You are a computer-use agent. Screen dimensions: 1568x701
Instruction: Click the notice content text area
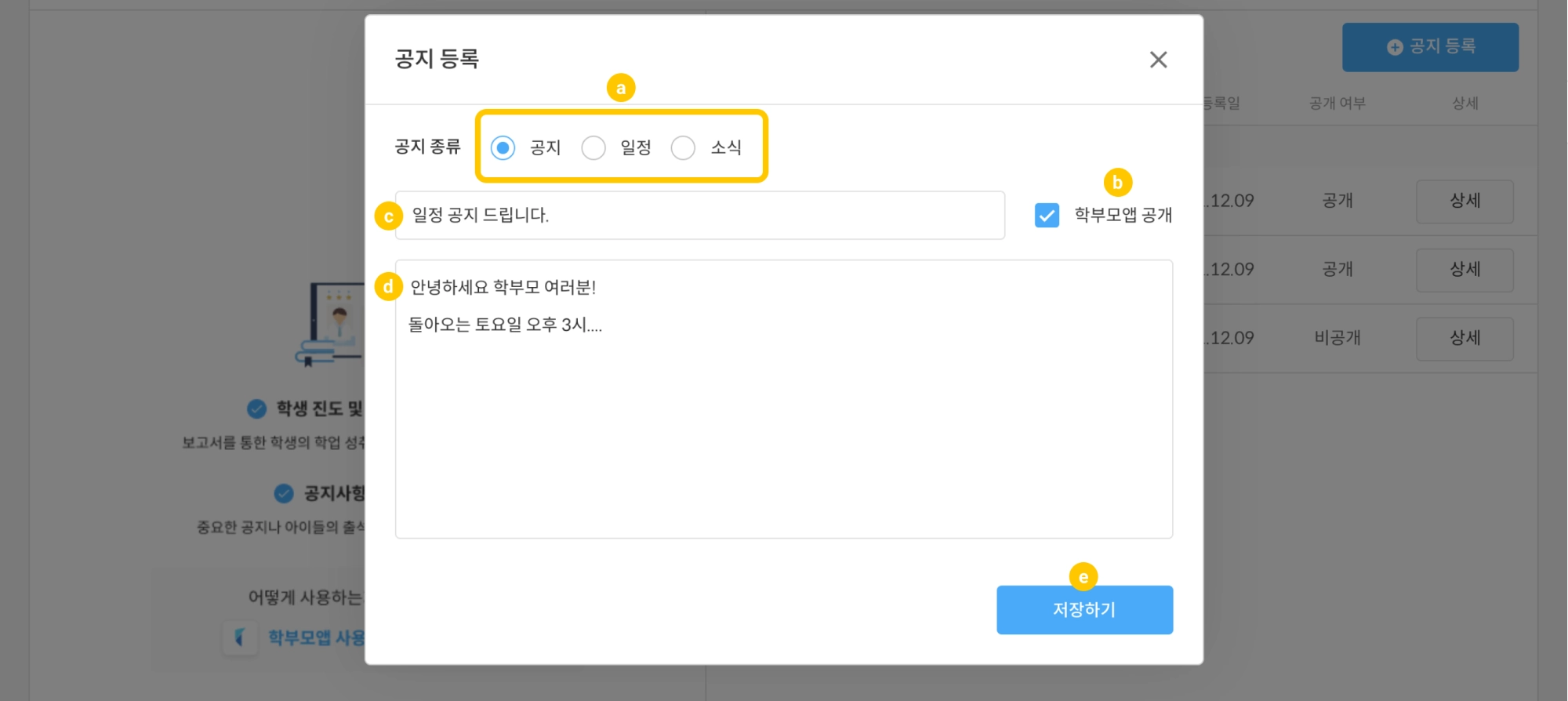[x=783, y=416]
